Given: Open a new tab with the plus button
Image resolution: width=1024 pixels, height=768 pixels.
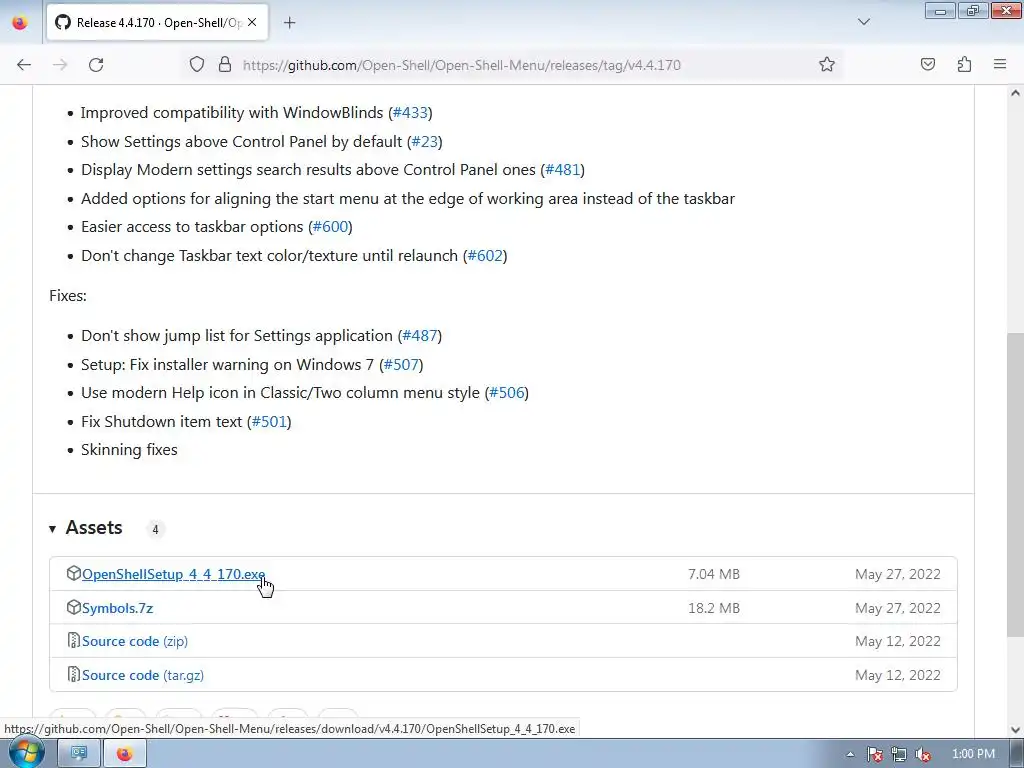Looking at the screenshot, I should 289,23.
